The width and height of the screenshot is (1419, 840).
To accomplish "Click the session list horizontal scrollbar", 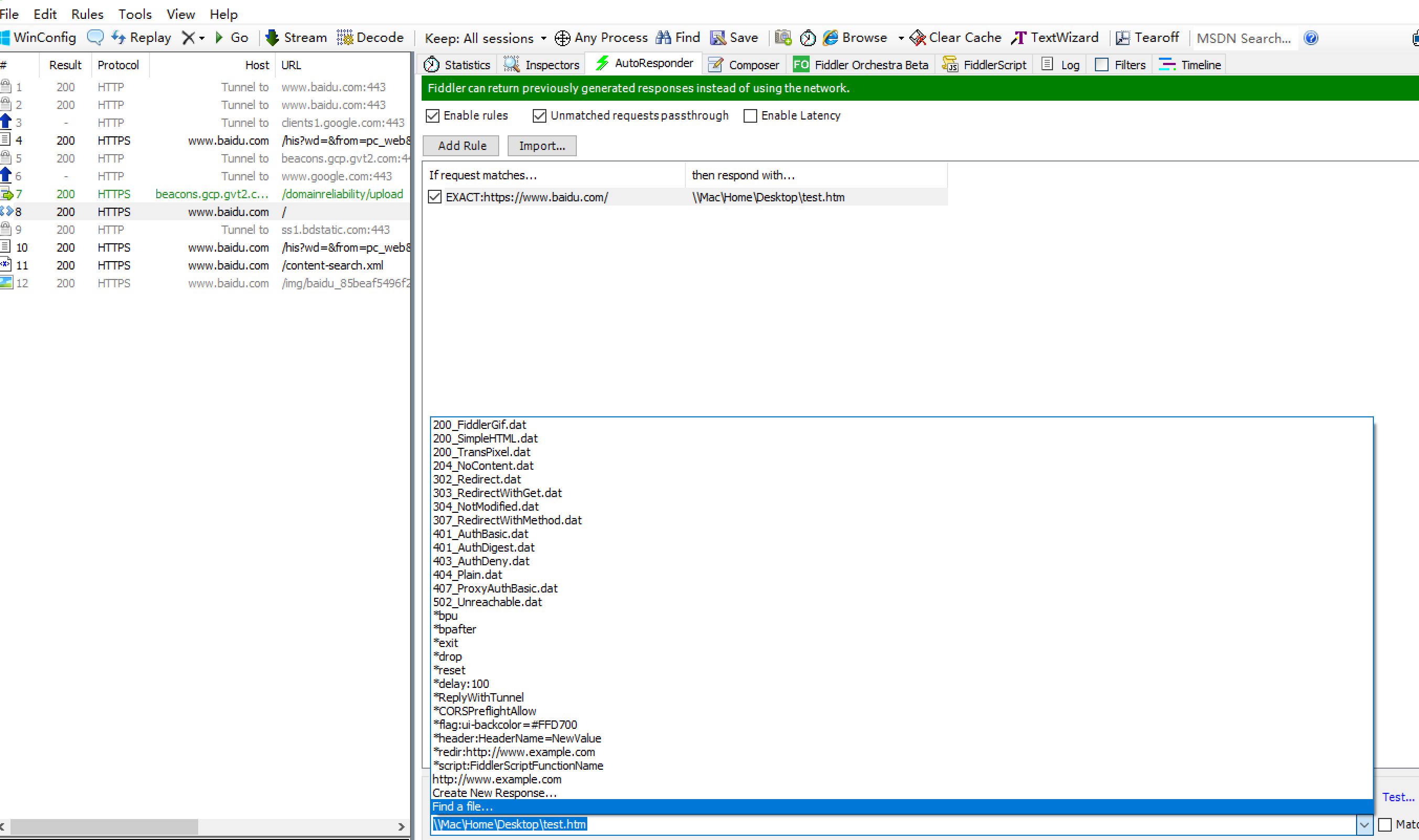I will click(x=104, y=827).
